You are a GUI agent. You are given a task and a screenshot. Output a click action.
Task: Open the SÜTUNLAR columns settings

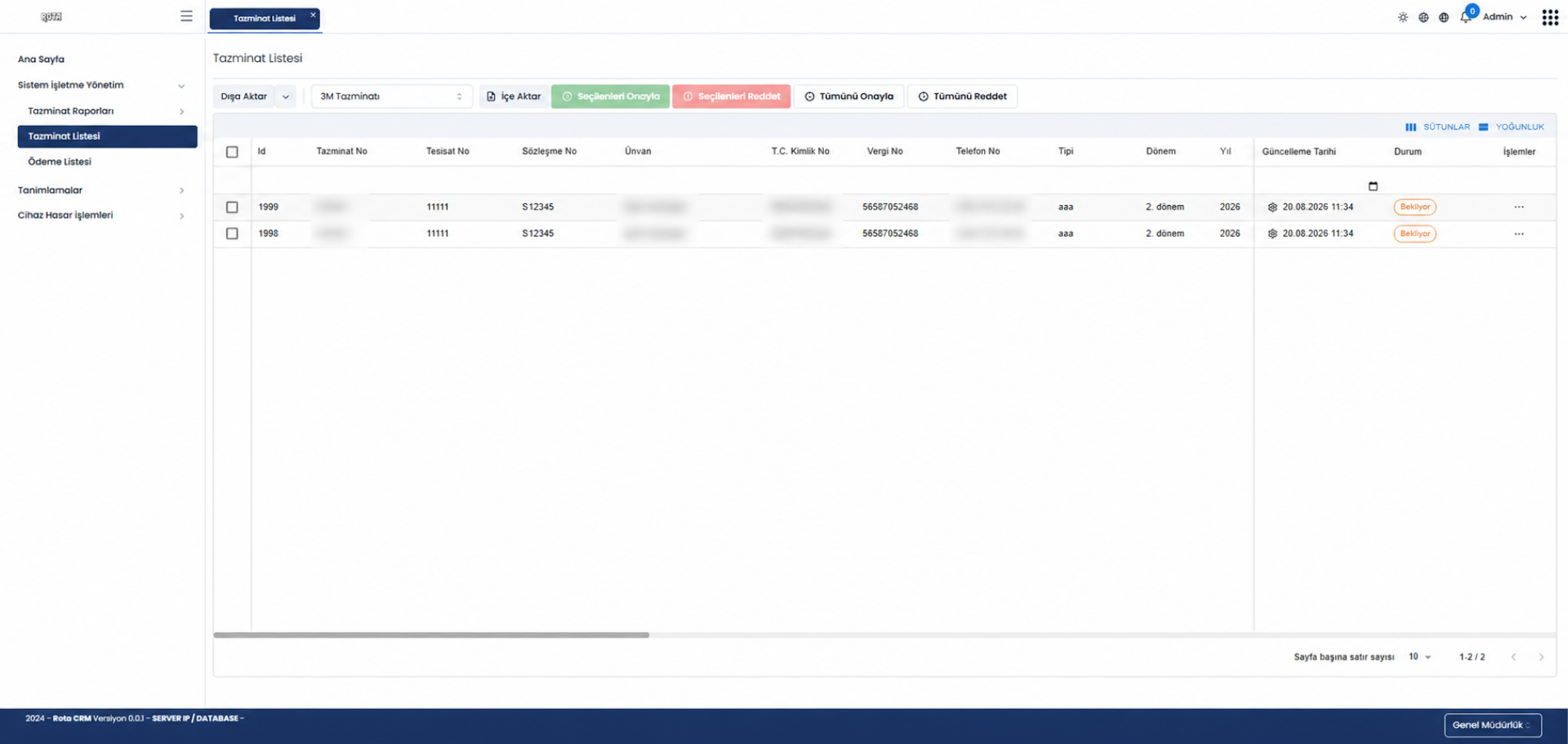pyautogui.click(x=1437, y=127)
